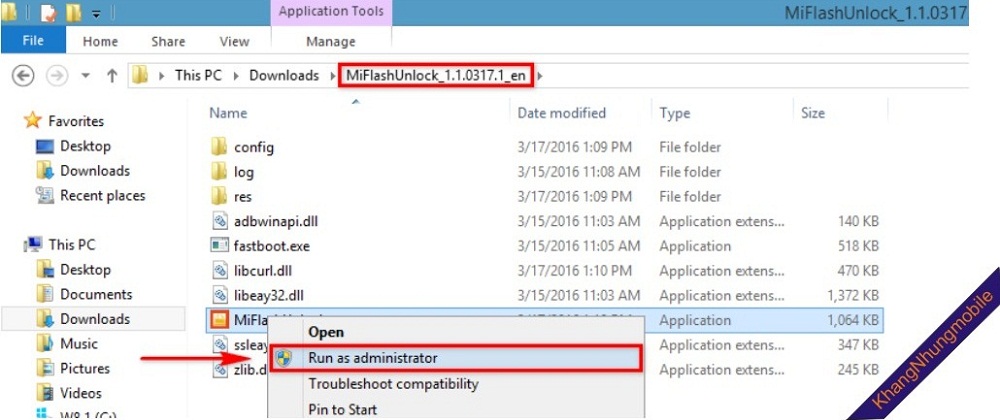This screenshot has width=1000, height=420.
Task: Click the Music folder icon in sidebar
Action: [x=45, y=344]
